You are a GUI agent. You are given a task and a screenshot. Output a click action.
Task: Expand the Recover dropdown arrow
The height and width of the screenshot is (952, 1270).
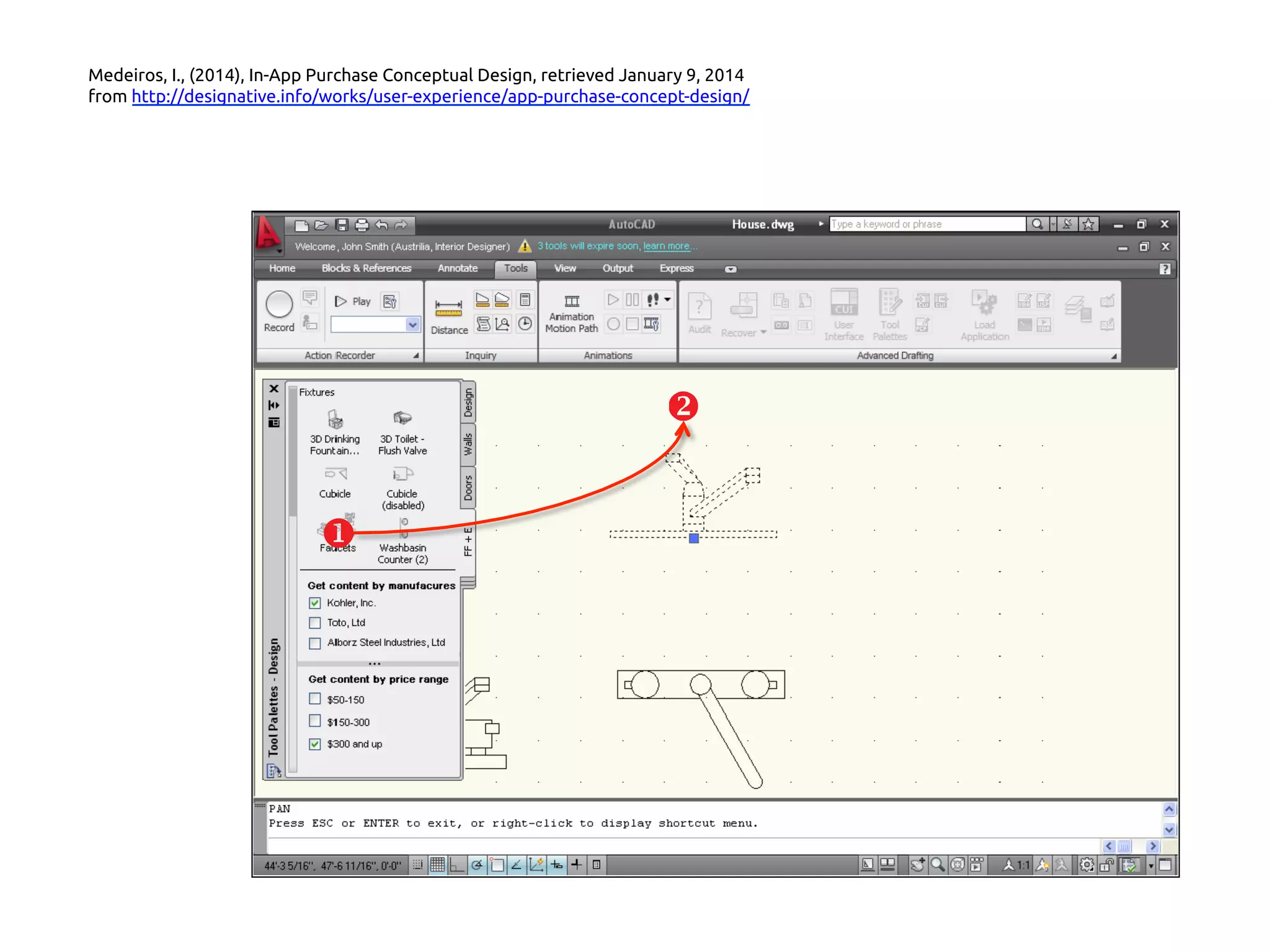(x=763, y=333)
